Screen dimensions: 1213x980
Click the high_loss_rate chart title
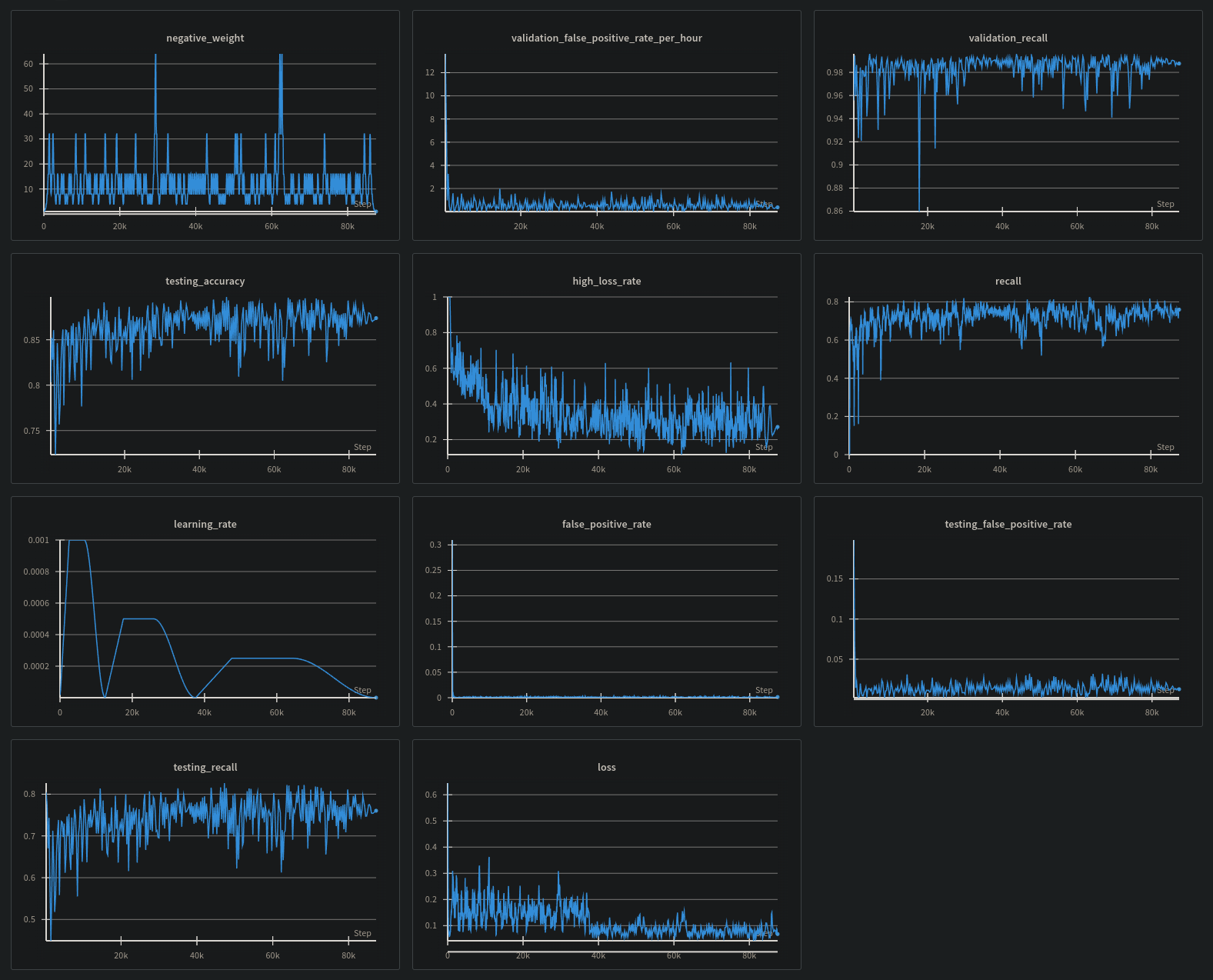point(606,281)
